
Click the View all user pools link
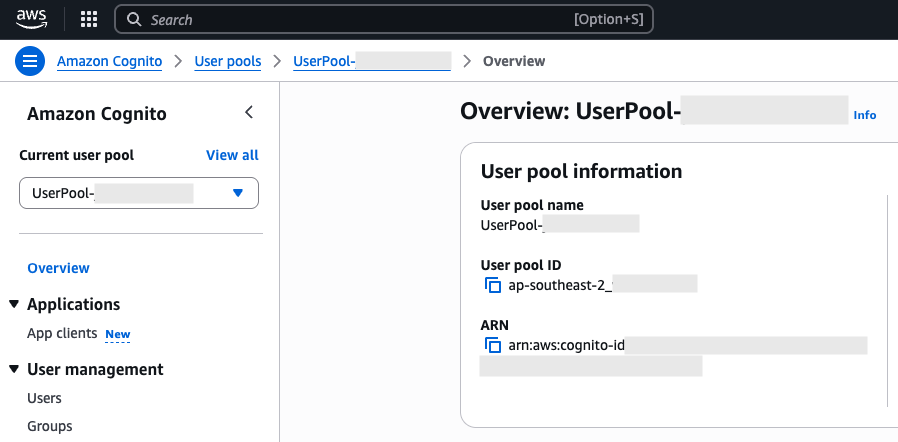pyautogui.click(x=232, y=155)
